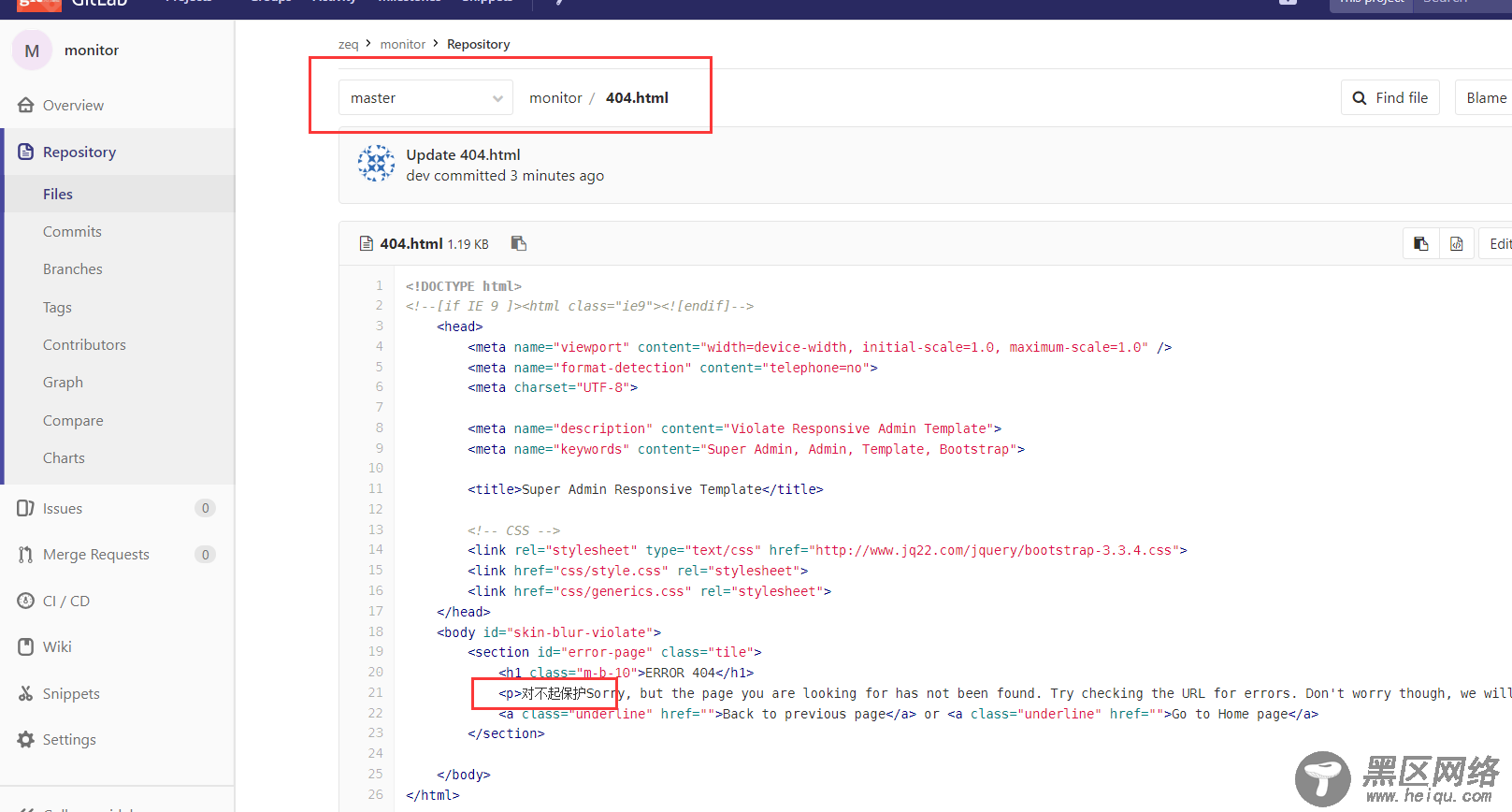The width and height of the screenshot is (1512, 812).
Task: Copy source to clipboard icon left of Edit
Action: (x=1421, y=243)
